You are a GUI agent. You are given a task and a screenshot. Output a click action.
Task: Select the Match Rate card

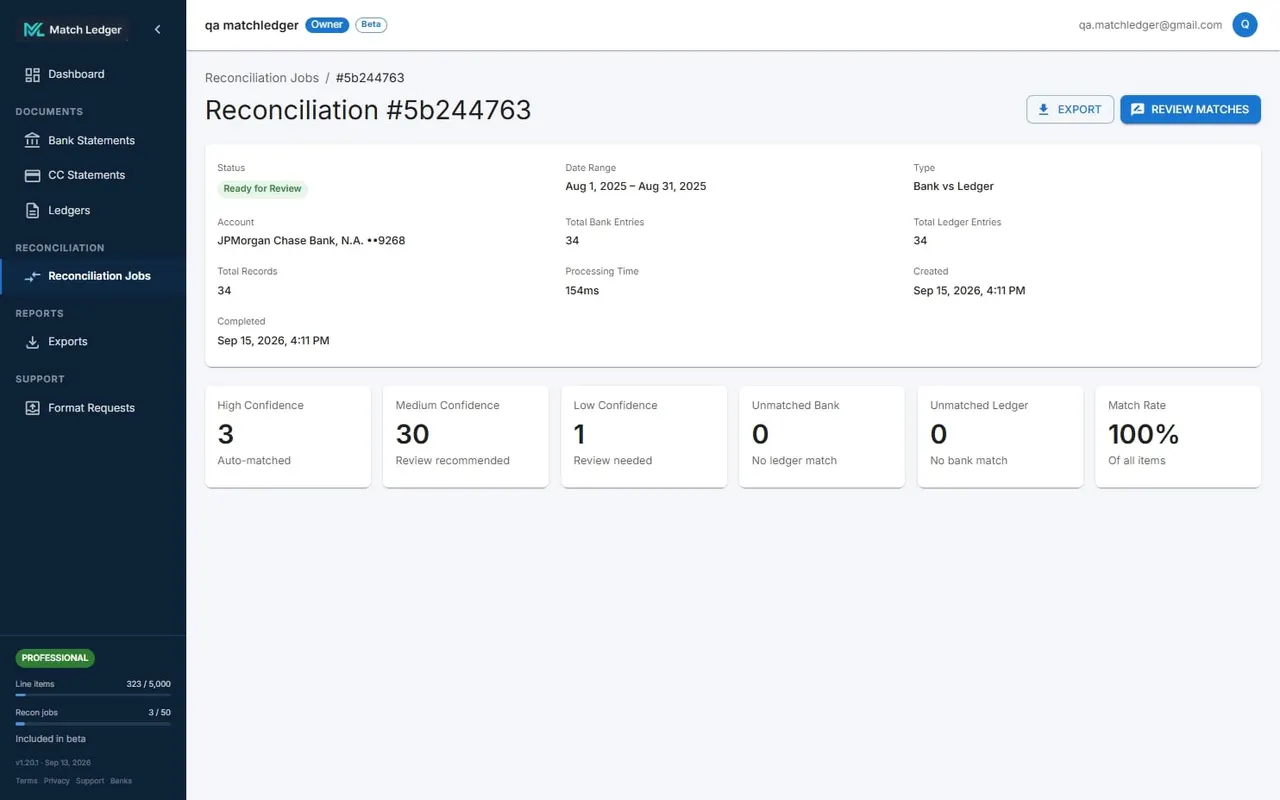pos(1178,437)
